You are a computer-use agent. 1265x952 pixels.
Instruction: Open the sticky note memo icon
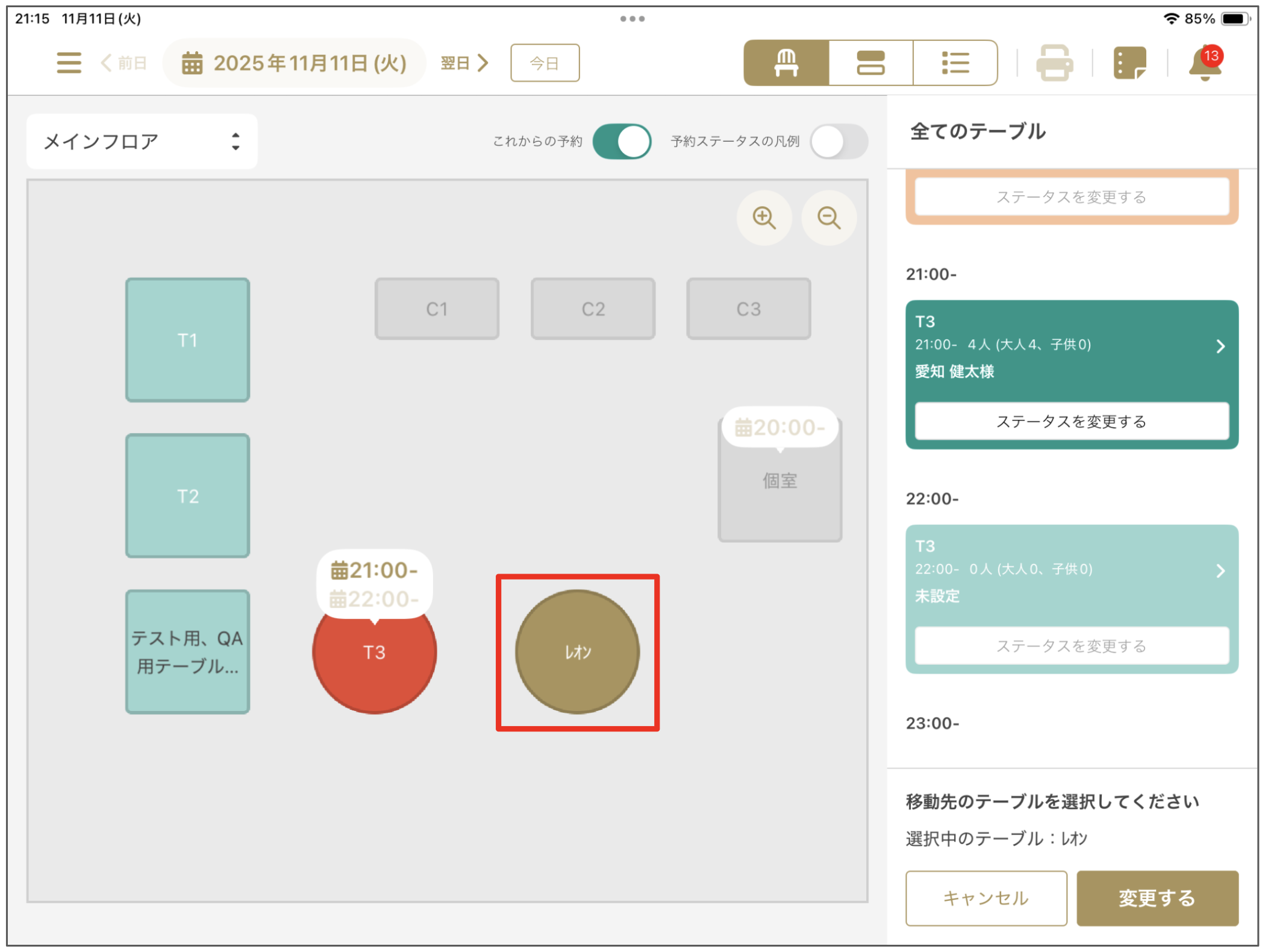point(1129,63)
